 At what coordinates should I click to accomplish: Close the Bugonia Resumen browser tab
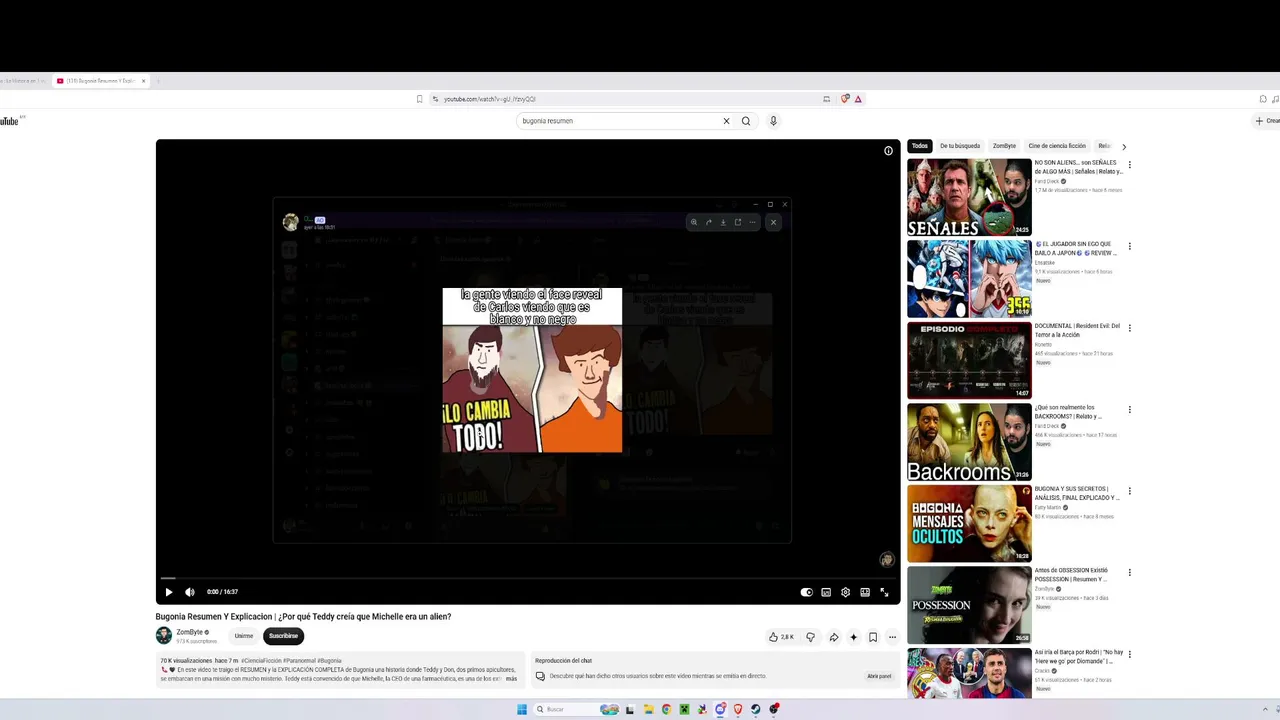(143, 81)
